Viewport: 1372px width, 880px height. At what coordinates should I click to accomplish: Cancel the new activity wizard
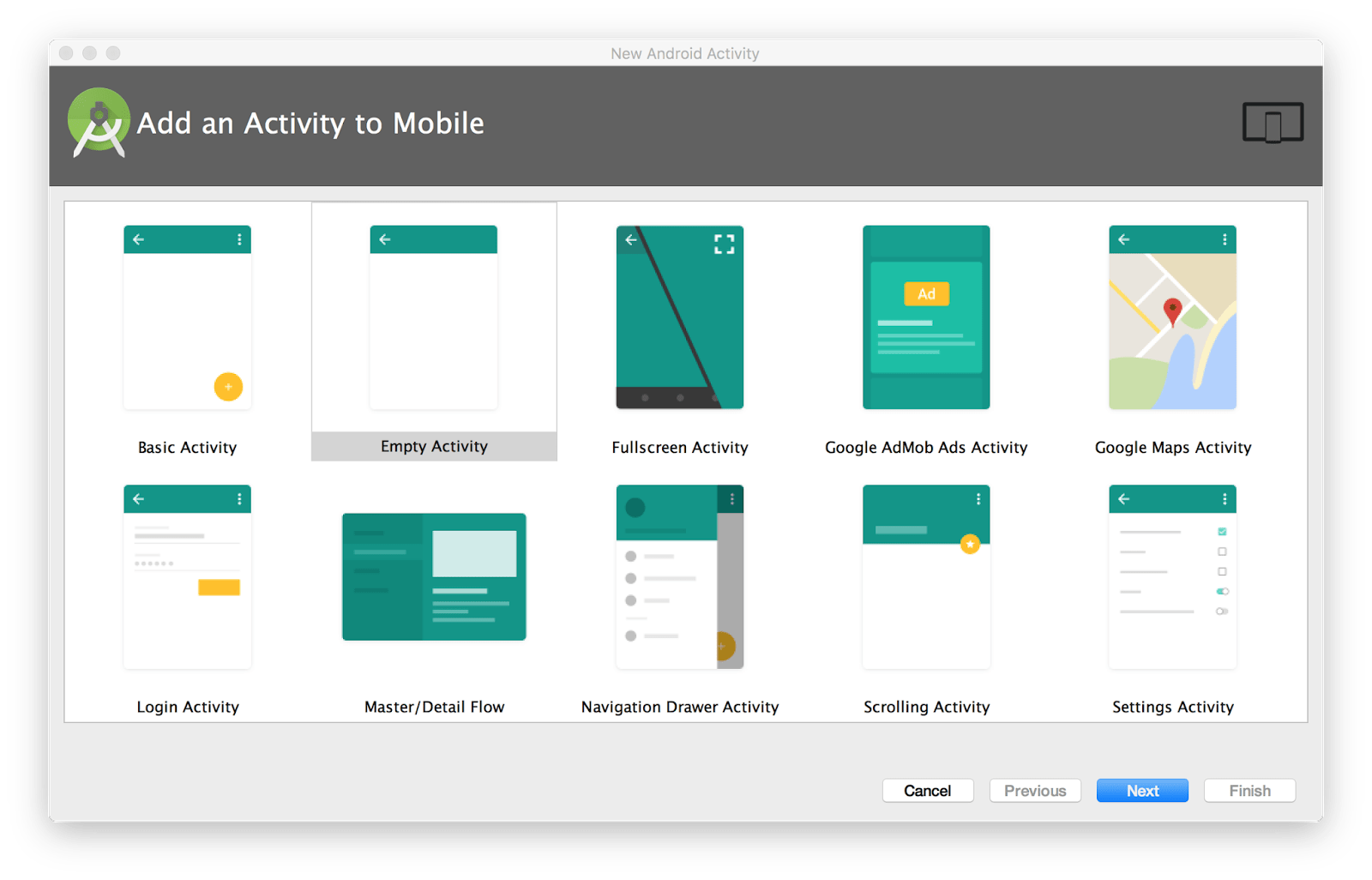pos(928,790)
